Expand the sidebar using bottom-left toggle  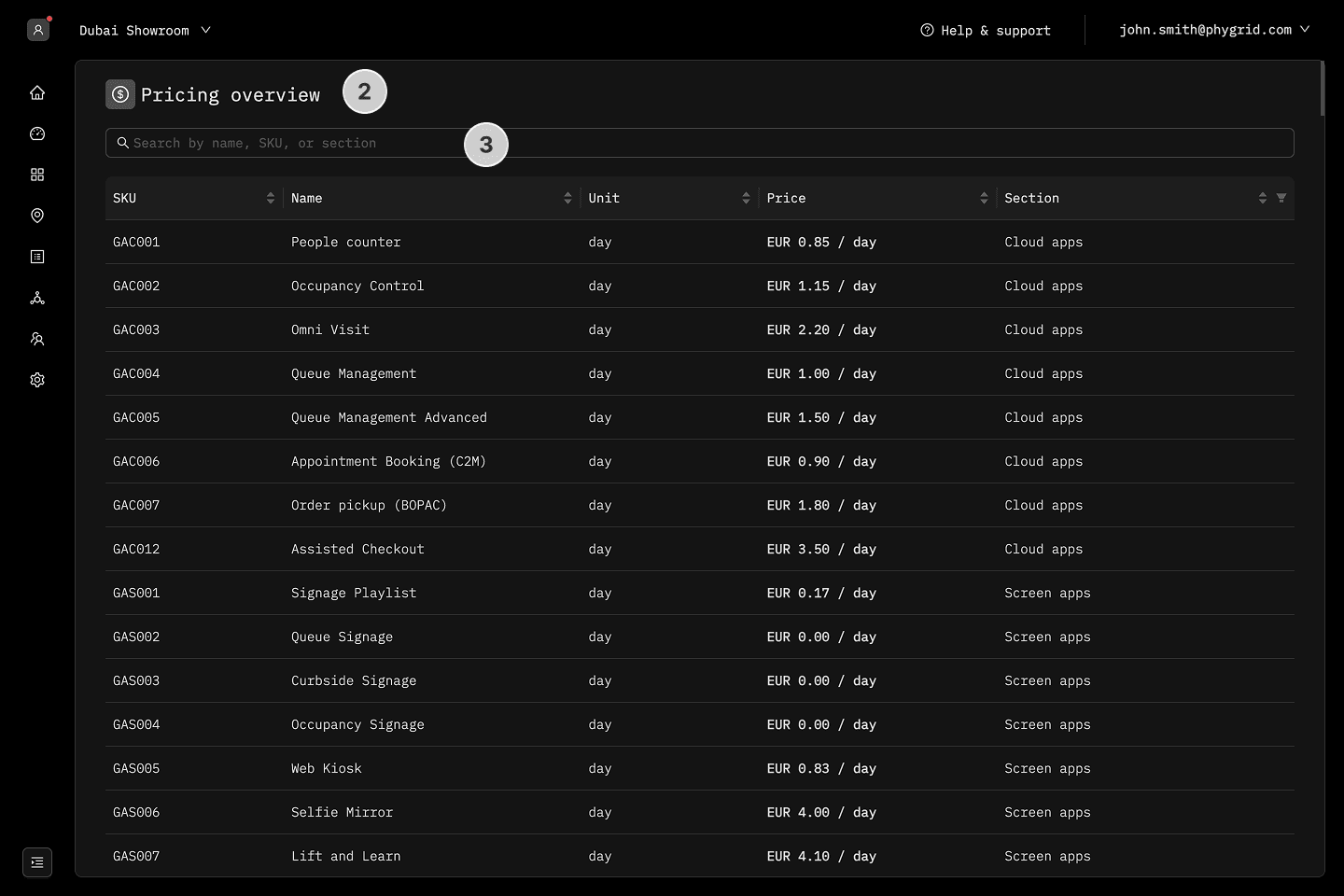(37, 862)
